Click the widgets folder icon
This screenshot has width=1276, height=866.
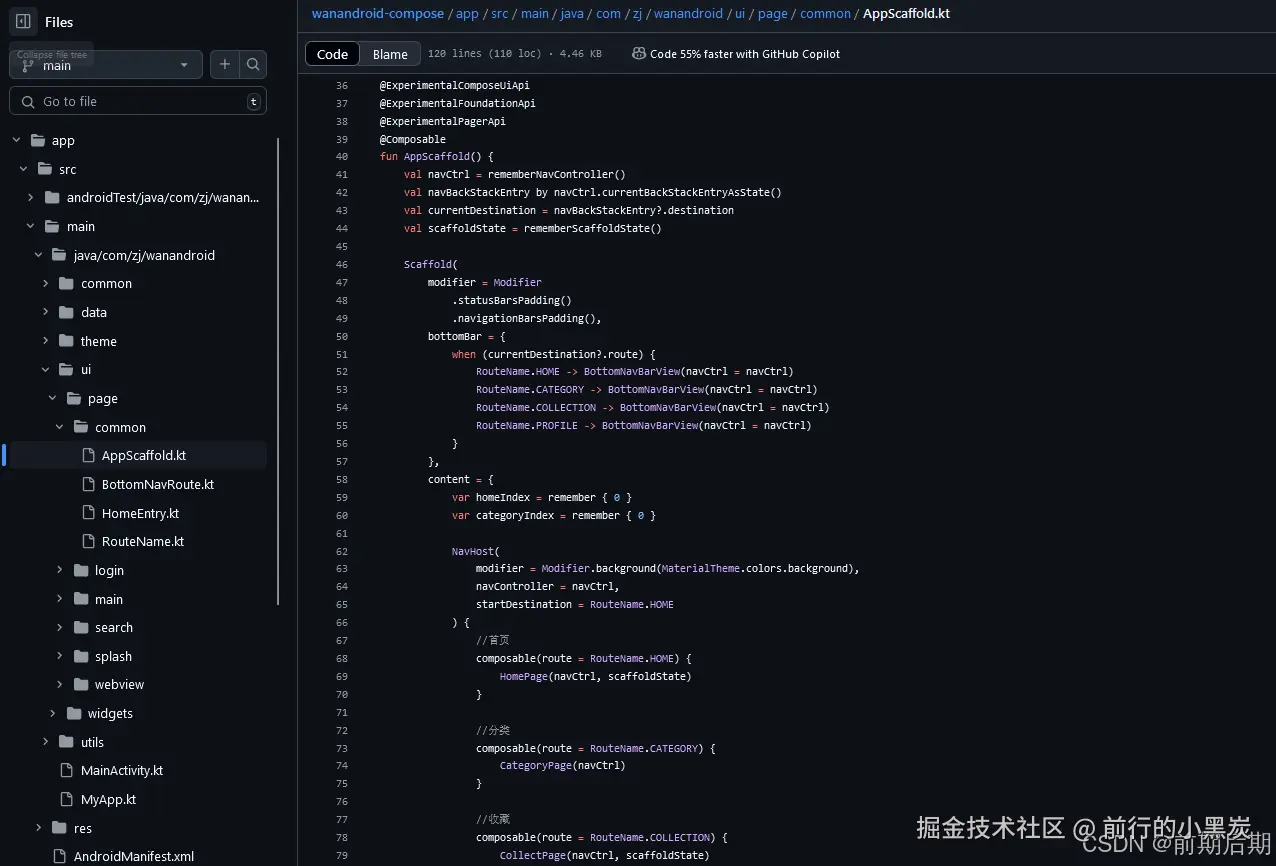click(x=74, y=713)
